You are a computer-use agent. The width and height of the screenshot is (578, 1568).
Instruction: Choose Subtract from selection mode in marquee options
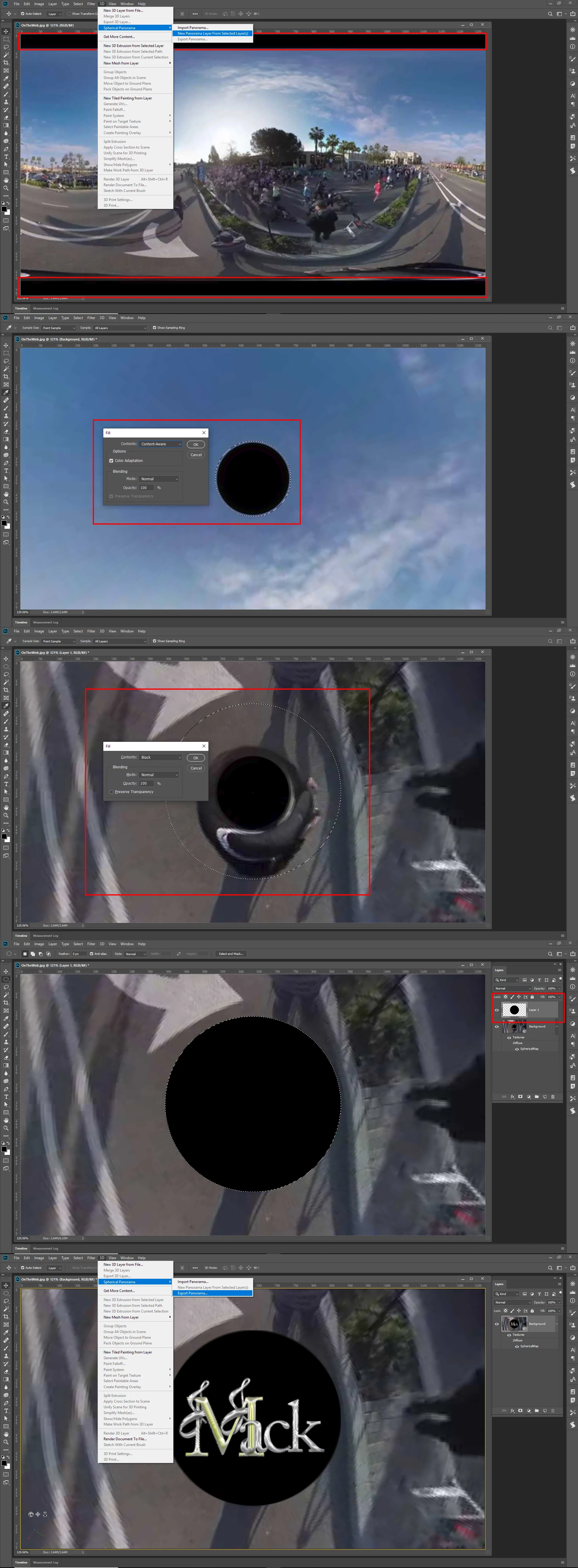coord(40,954)
